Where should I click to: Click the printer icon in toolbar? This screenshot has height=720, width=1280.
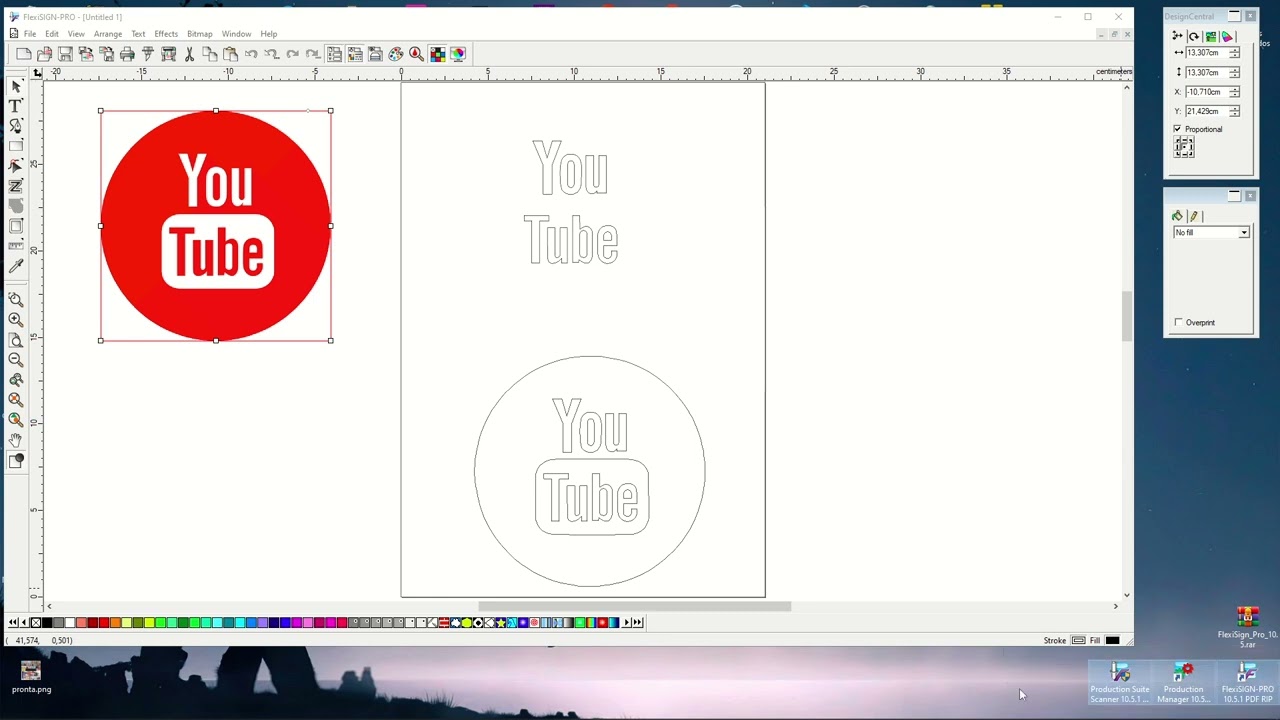click(x=127, y=54)
